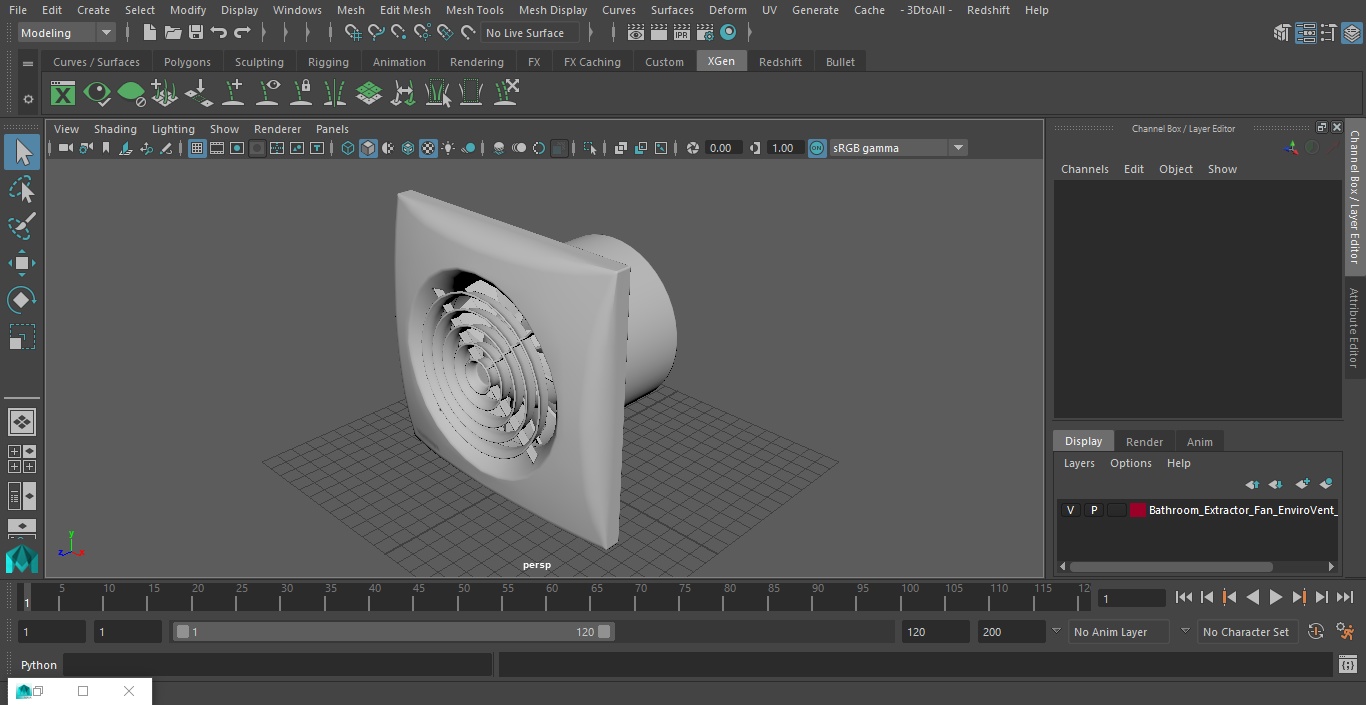Image resolution: width=1366 pixels, height=705 pixels.
Task: Click Python command line language label
Action: 39,665
